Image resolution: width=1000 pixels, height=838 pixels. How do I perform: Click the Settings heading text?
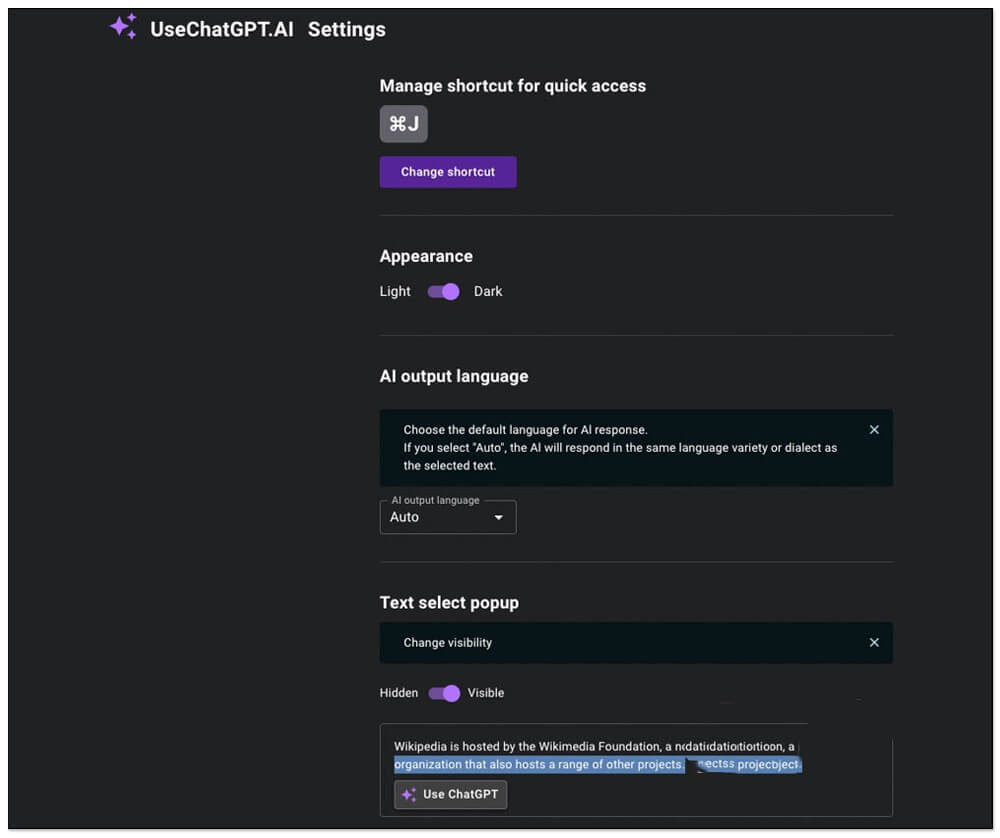347,29
